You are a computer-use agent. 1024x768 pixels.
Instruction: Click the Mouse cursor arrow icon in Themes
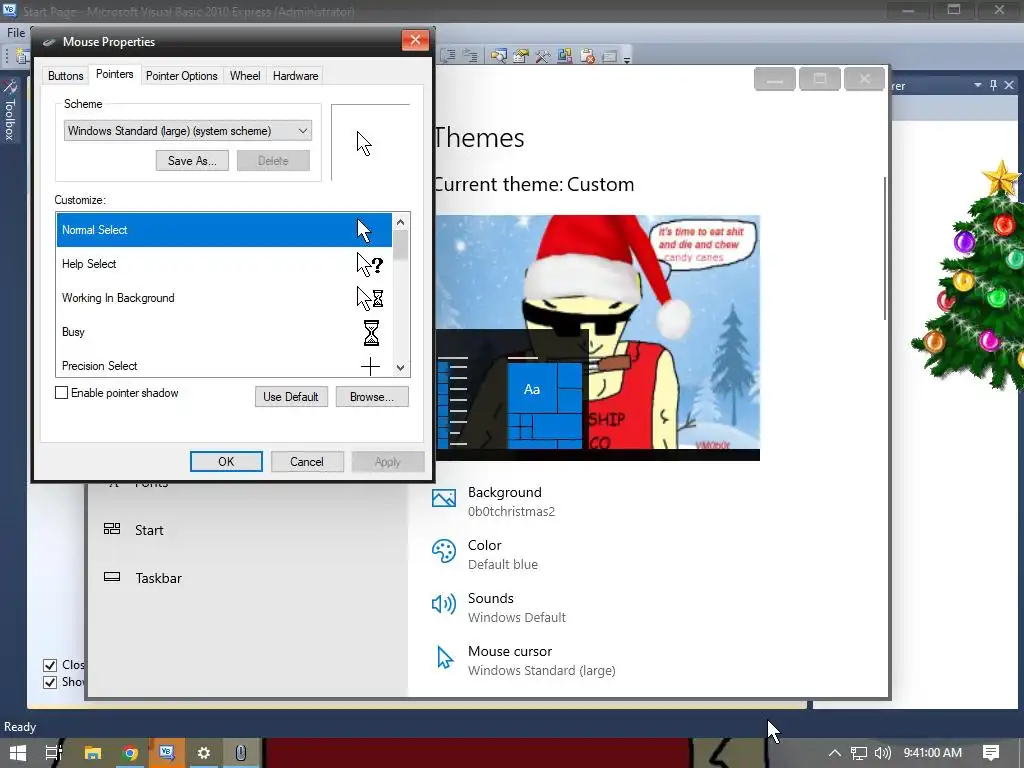445,658
